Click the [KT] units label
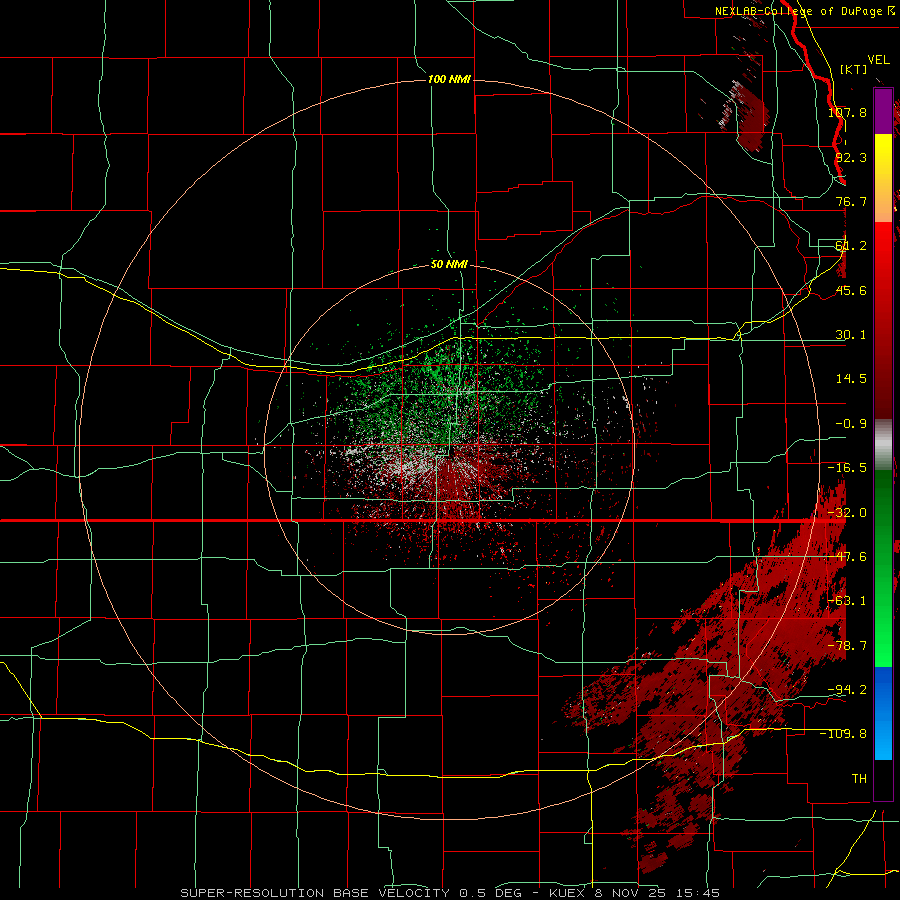 click(854, 69)
